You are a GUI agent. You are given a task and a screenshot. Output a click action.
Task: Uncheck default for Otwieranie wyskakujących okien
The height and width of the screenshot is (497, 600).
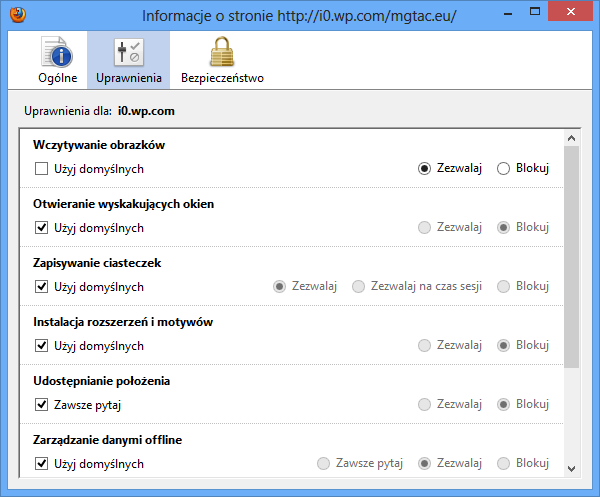(x=42, y=227)
